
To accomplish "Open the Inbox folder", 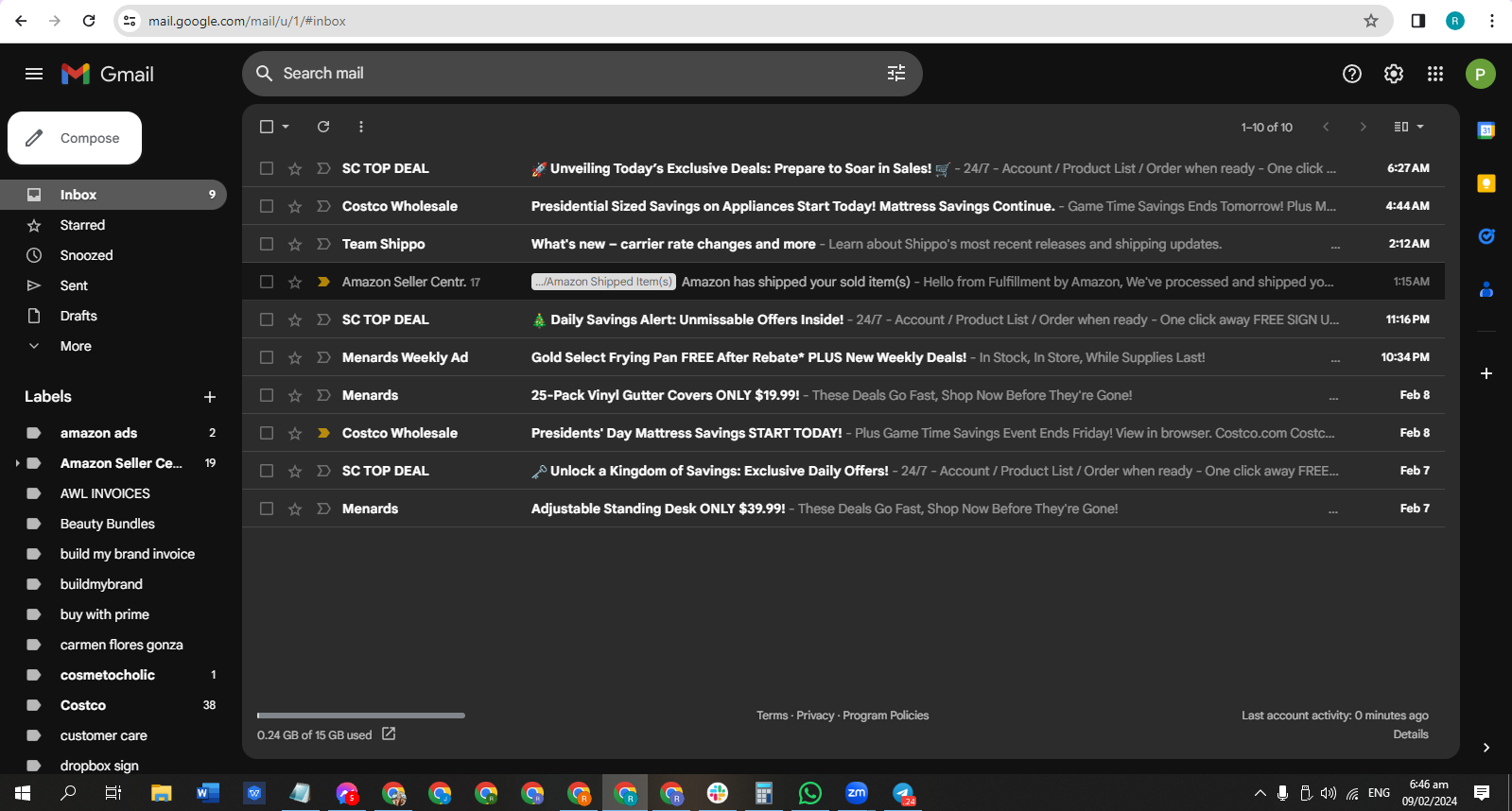I will click(113, 195).
